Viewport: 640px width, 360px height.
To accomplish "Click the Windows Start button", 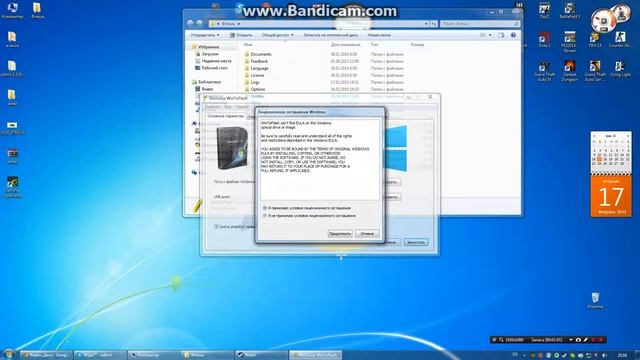I will (9, 355).
